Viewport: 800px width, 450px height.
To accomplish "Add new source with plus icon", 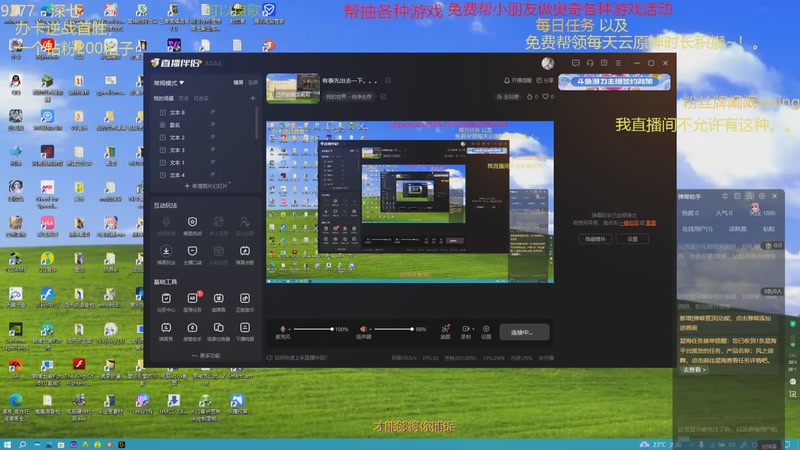I will pos(253,98).
